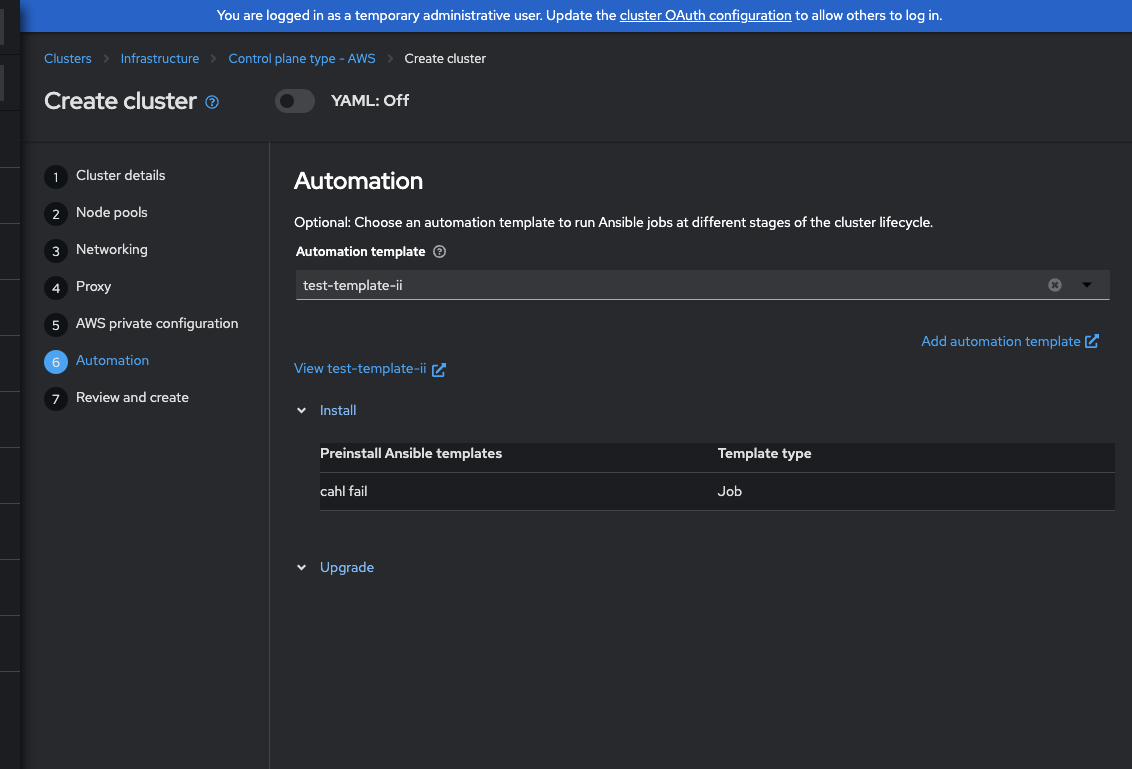This screenshot has width=1132, height=769.
Task: Click the Automation template help icon
Action: (x=440, y=252)
